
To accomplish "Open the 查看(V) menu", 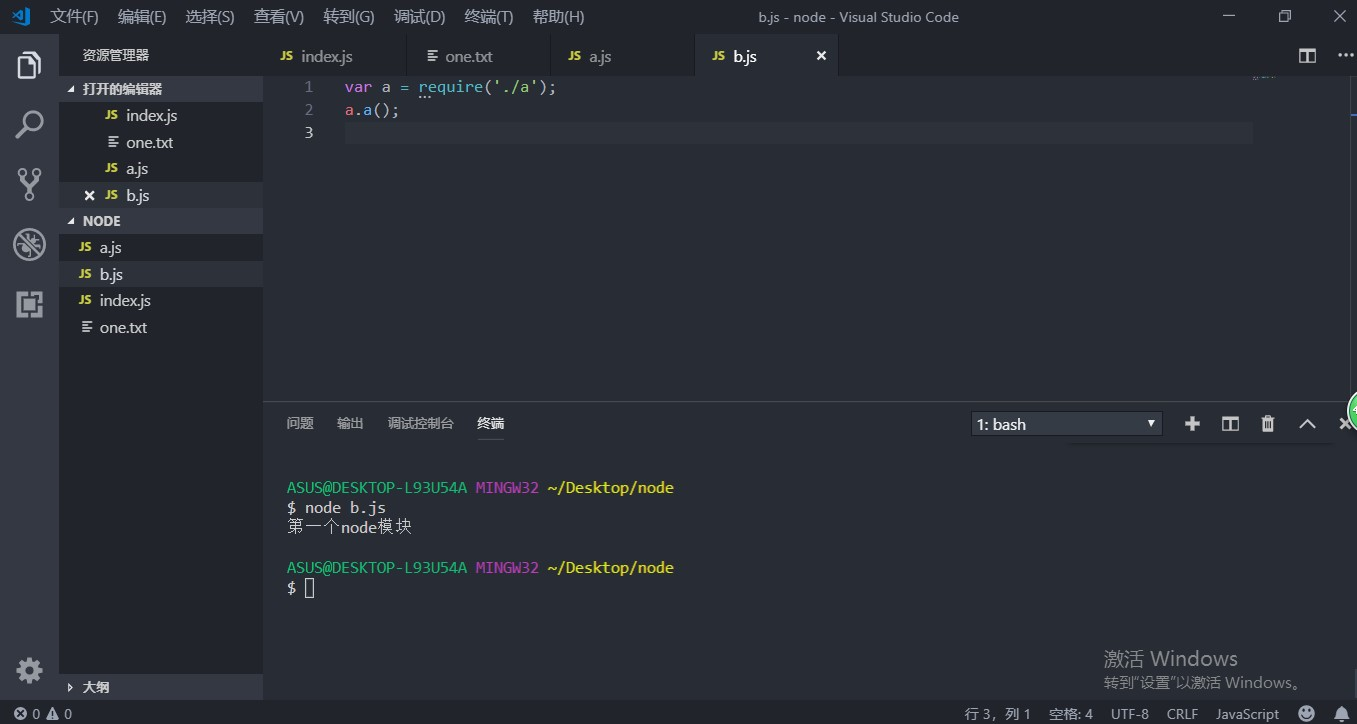I will coord(279,17).
